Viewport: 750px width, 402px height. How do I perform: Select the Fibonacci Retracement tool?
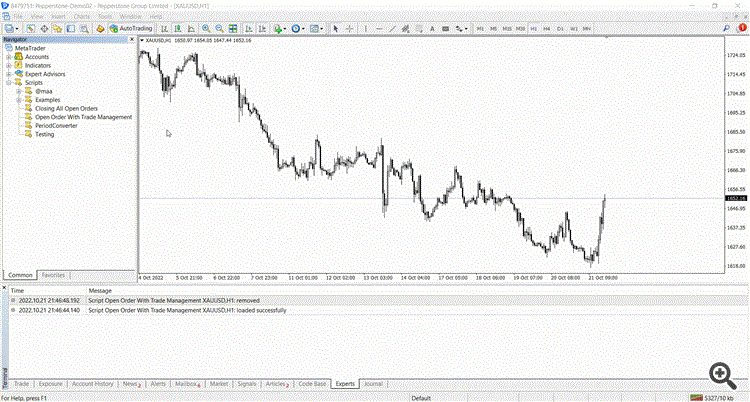pos(419,29)
